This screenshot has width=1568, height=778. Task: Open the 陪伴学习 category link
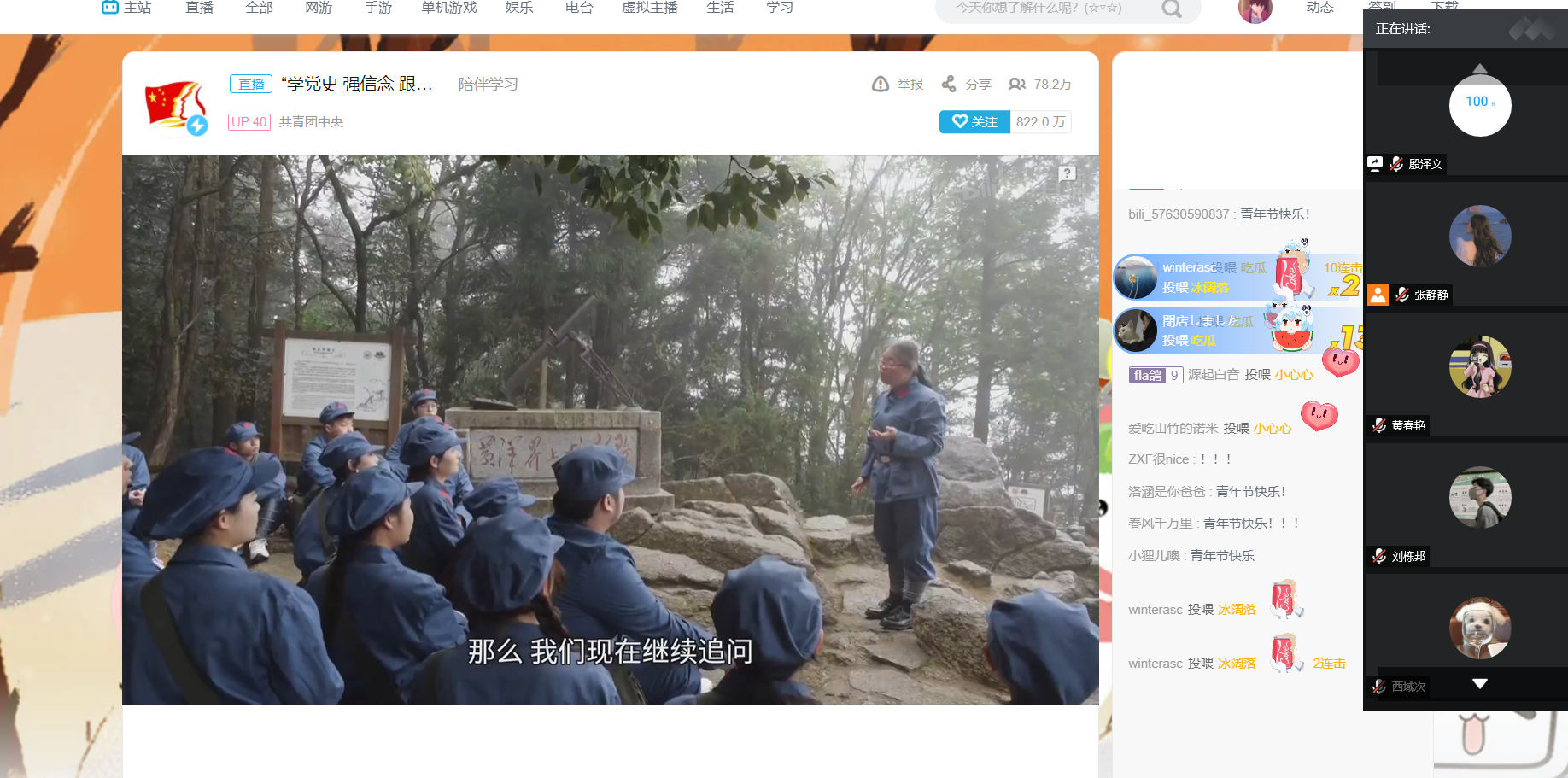[488, 84]
